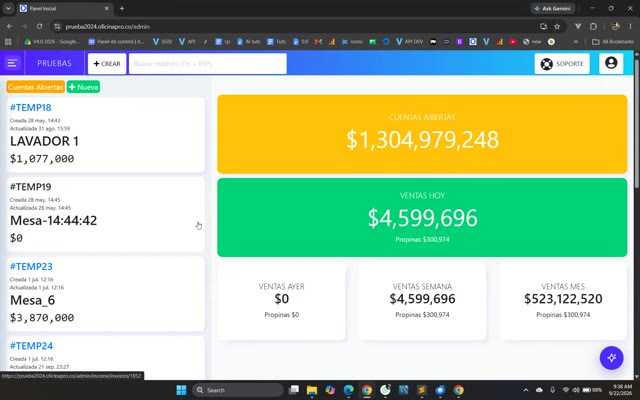Viewport: 640px width, 400px height.
Task: Click the VENTAS AYER card
Action: 282,301
